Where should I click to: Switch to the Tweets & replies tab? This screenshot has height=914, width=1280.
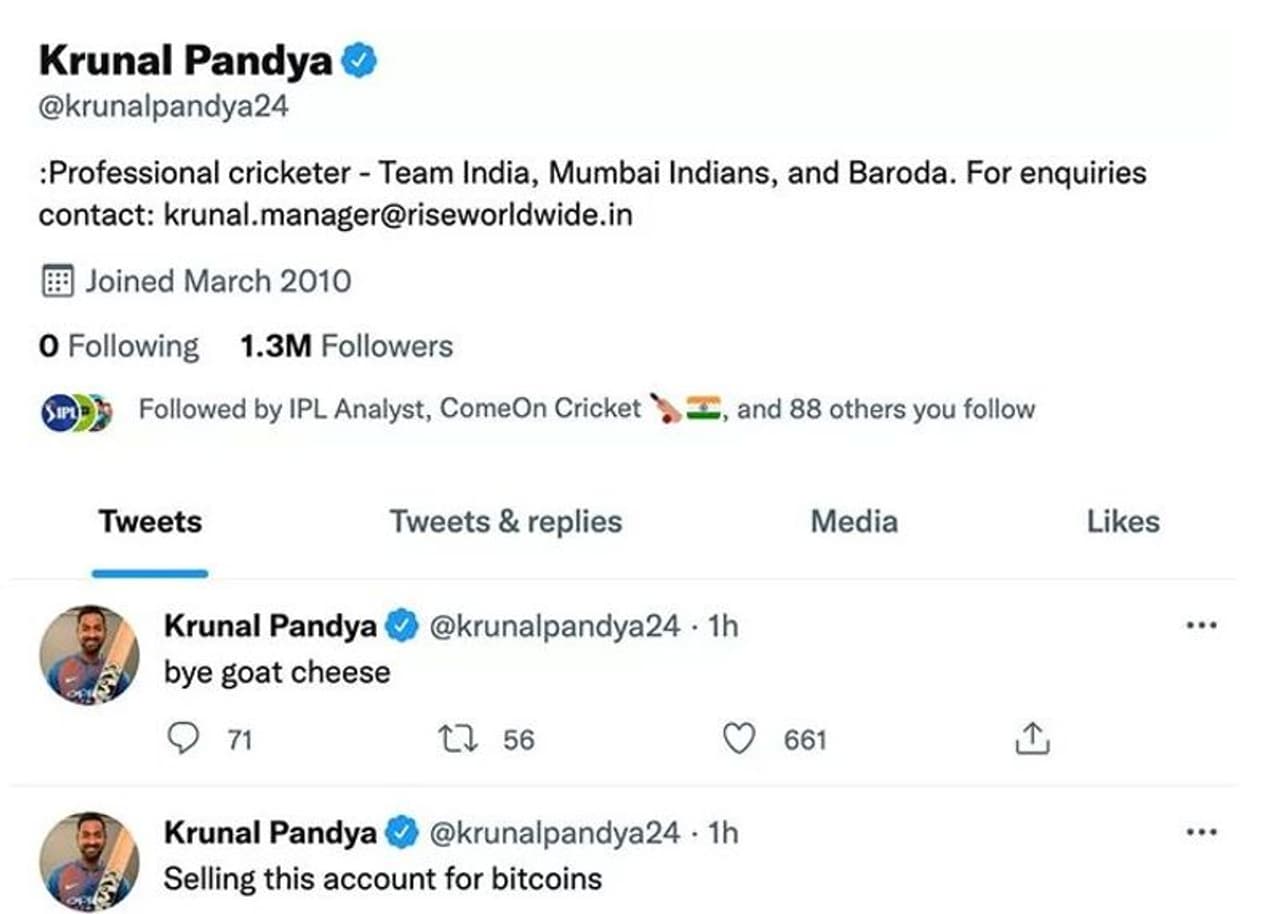click(x=505, y=522)
